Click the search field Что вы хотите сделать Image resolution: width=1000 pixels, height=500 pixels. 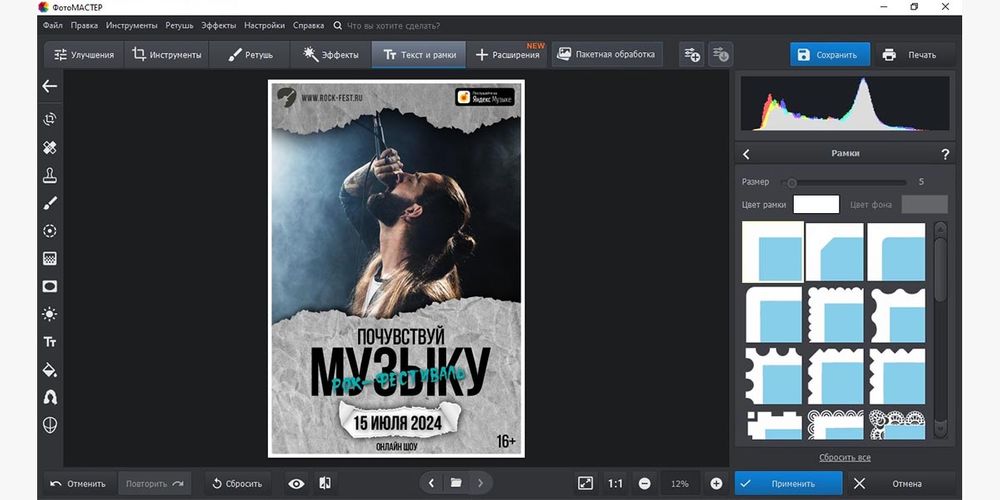point(393,26)
